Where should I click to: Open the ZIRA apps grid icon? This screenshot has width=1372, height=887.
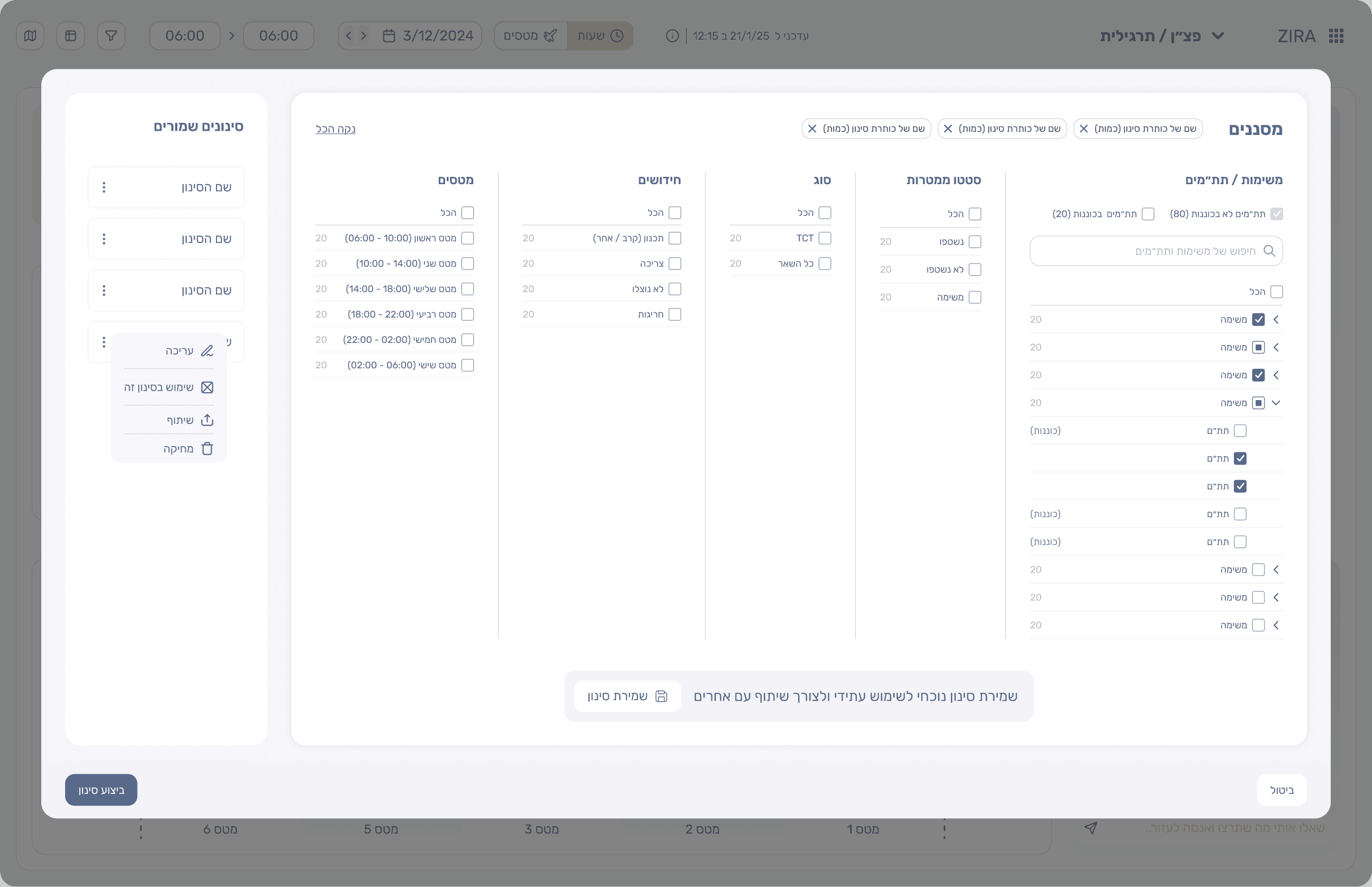[1337, 35]
